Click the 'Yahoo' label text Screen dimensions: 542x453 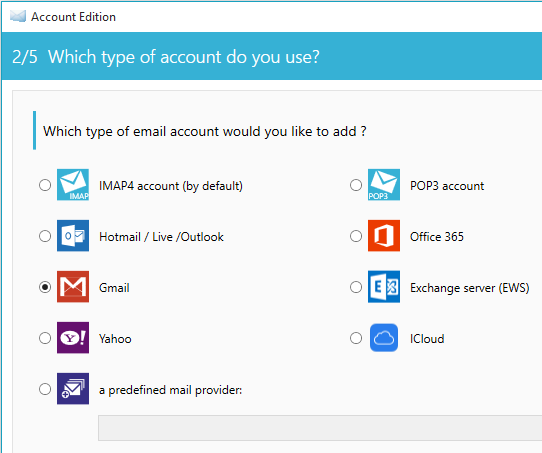pyautogui.click(x=115, y=339)
